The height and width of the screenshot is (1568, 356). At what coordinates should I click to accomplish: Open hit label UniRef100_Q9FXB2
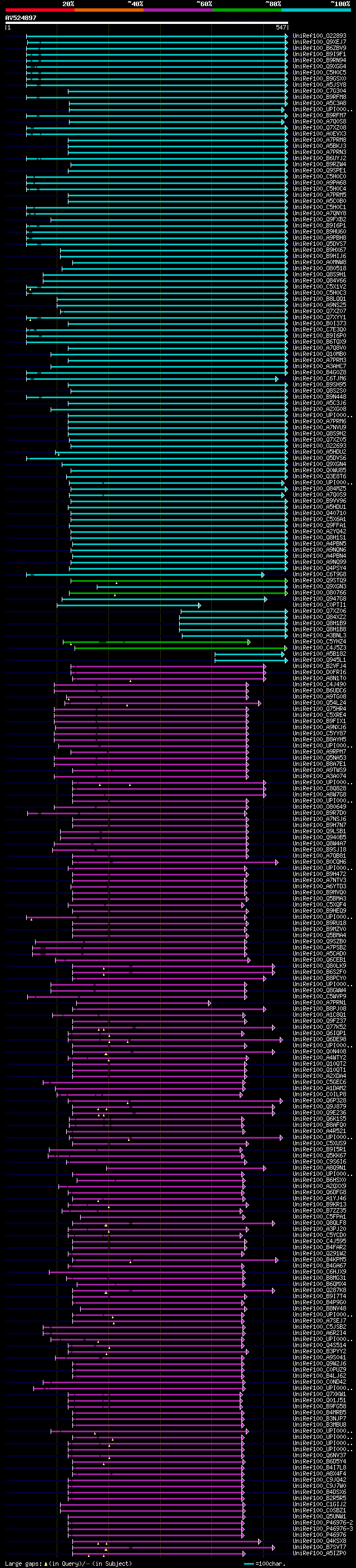pyautogui.click(x=319, y=219)
